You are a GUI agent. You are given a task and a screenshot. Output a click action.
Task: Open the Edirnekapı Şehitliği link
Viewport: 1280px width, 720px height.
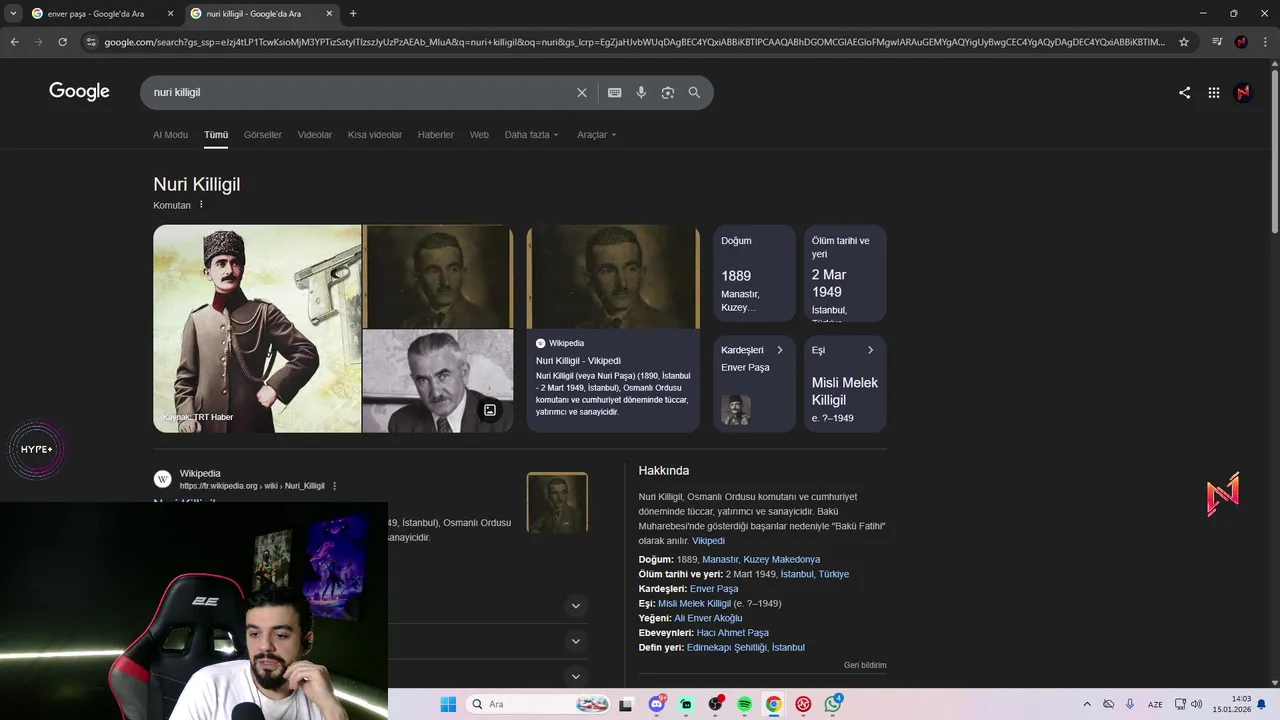(x=727, y=648)
